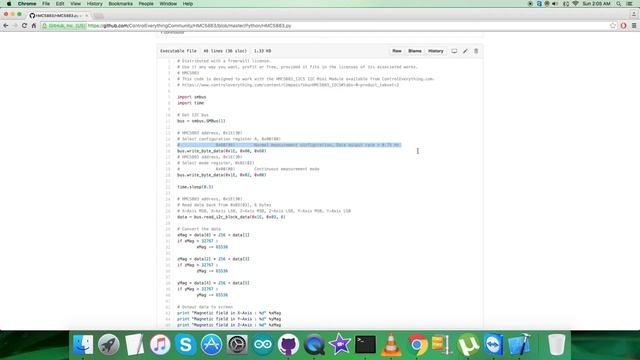Open the Bookmarks menu
The image size is (640, 360).
[120, 4]
